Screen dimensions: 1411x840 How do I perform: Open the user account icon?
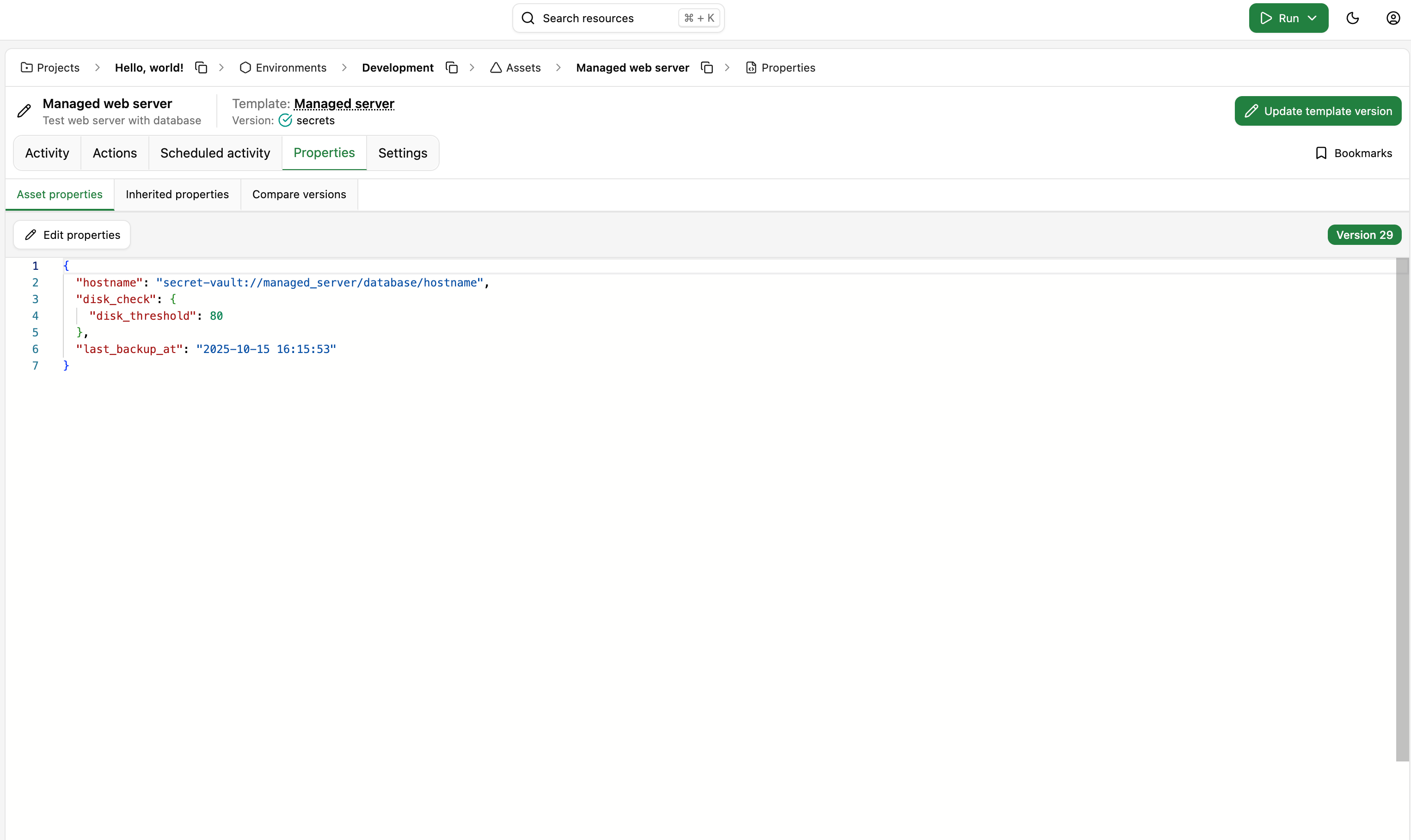click(x=1393, y=18)
